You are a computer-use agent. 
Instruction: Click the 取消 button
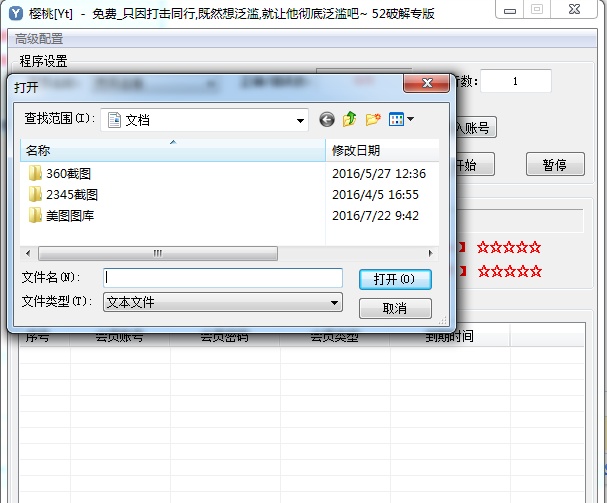point(395,309)
